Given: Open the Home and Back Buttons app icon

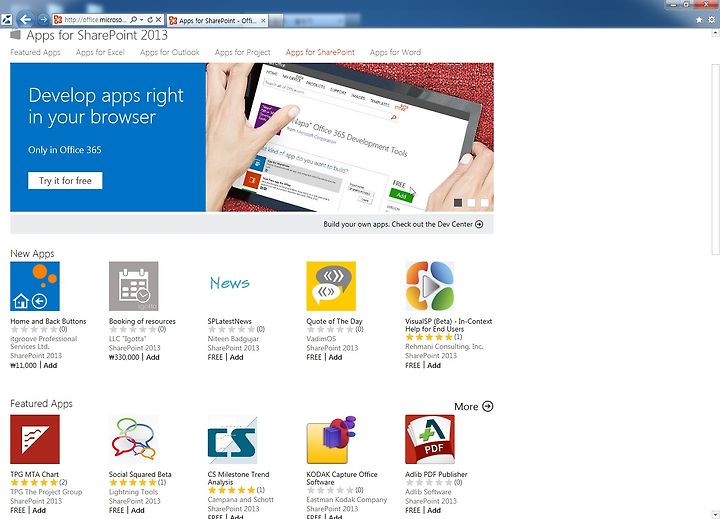Looking at the screenshot, I should (35, 286).
